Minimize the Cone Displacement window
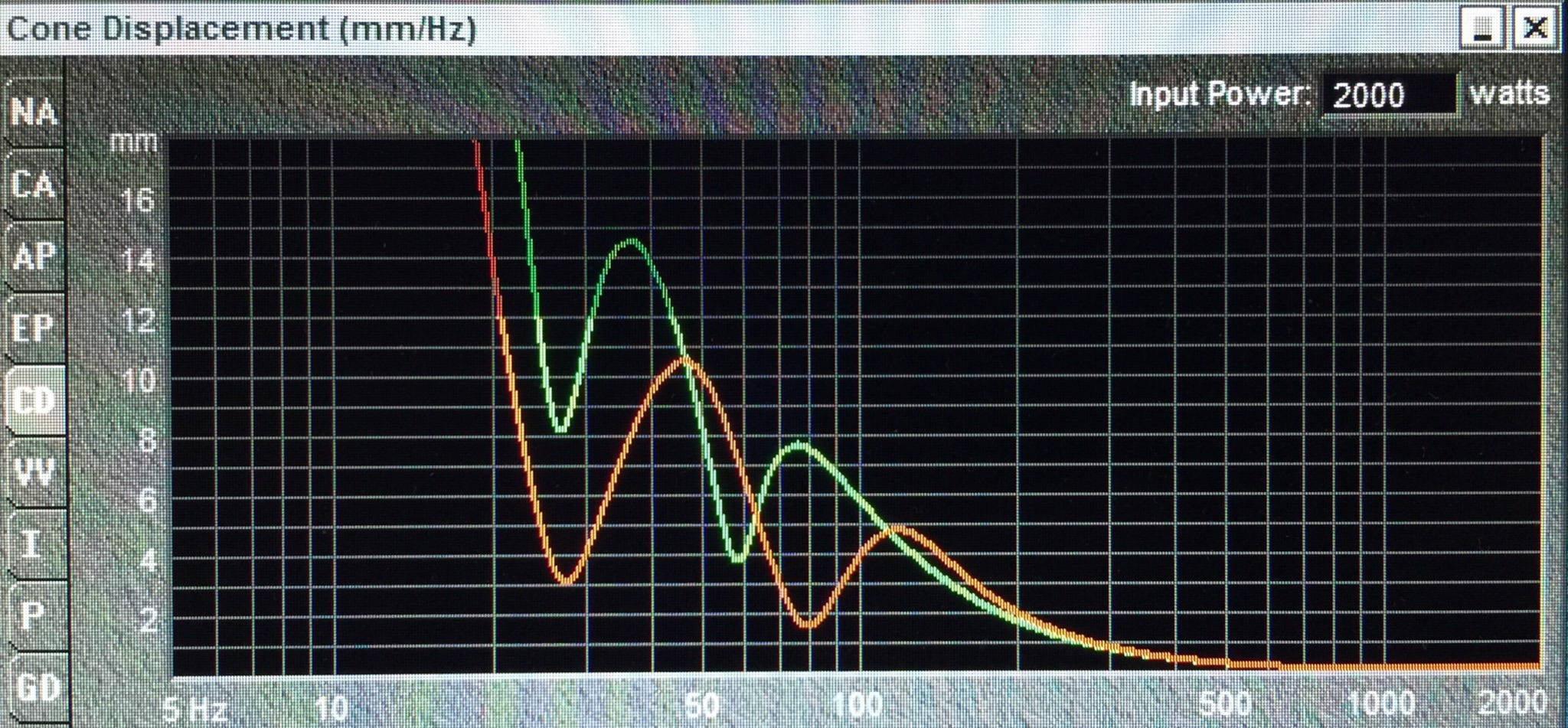 coord(1484,28)
